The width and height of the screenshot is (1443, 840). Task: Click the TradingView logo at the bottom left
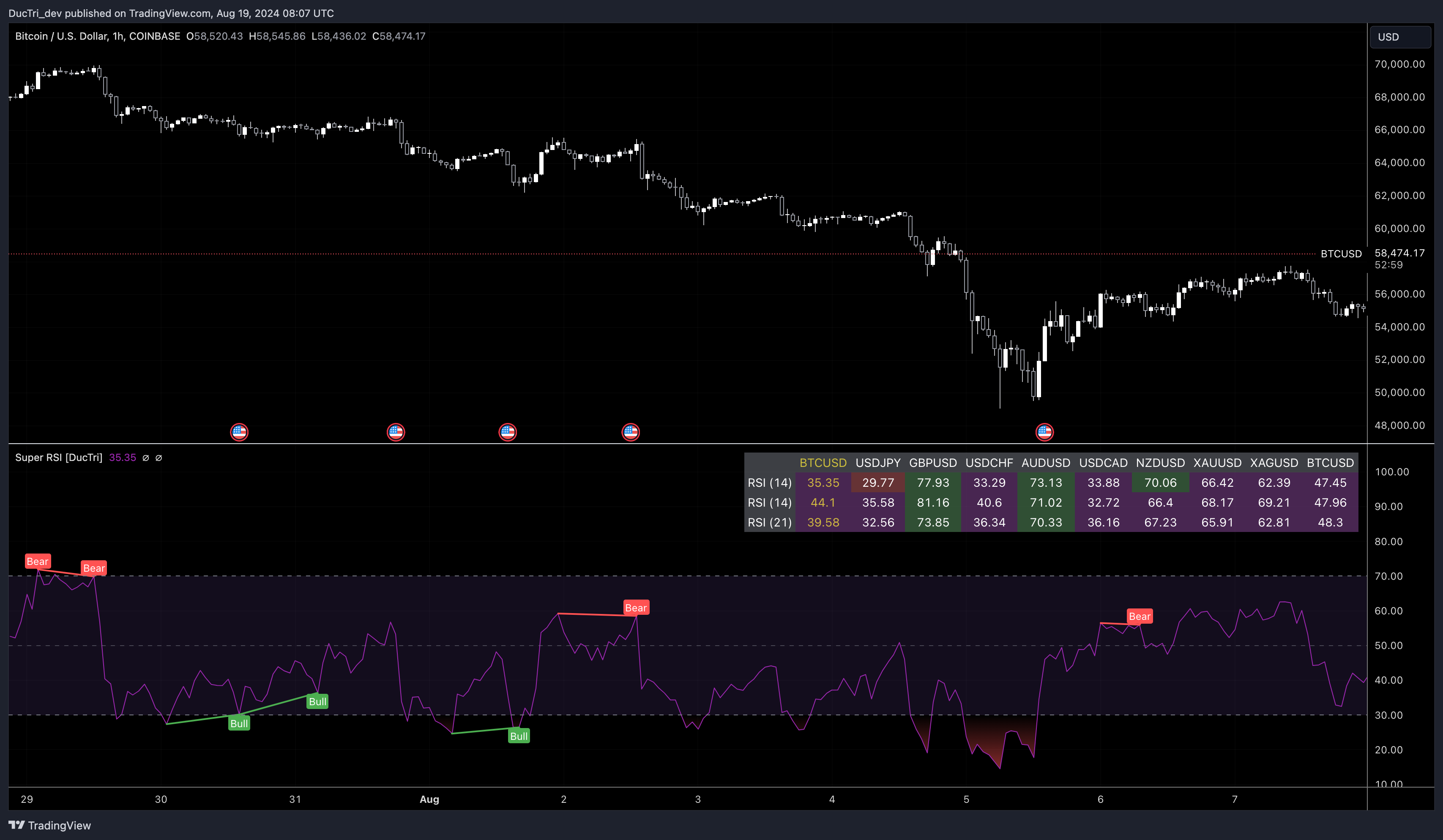[50, 825]
